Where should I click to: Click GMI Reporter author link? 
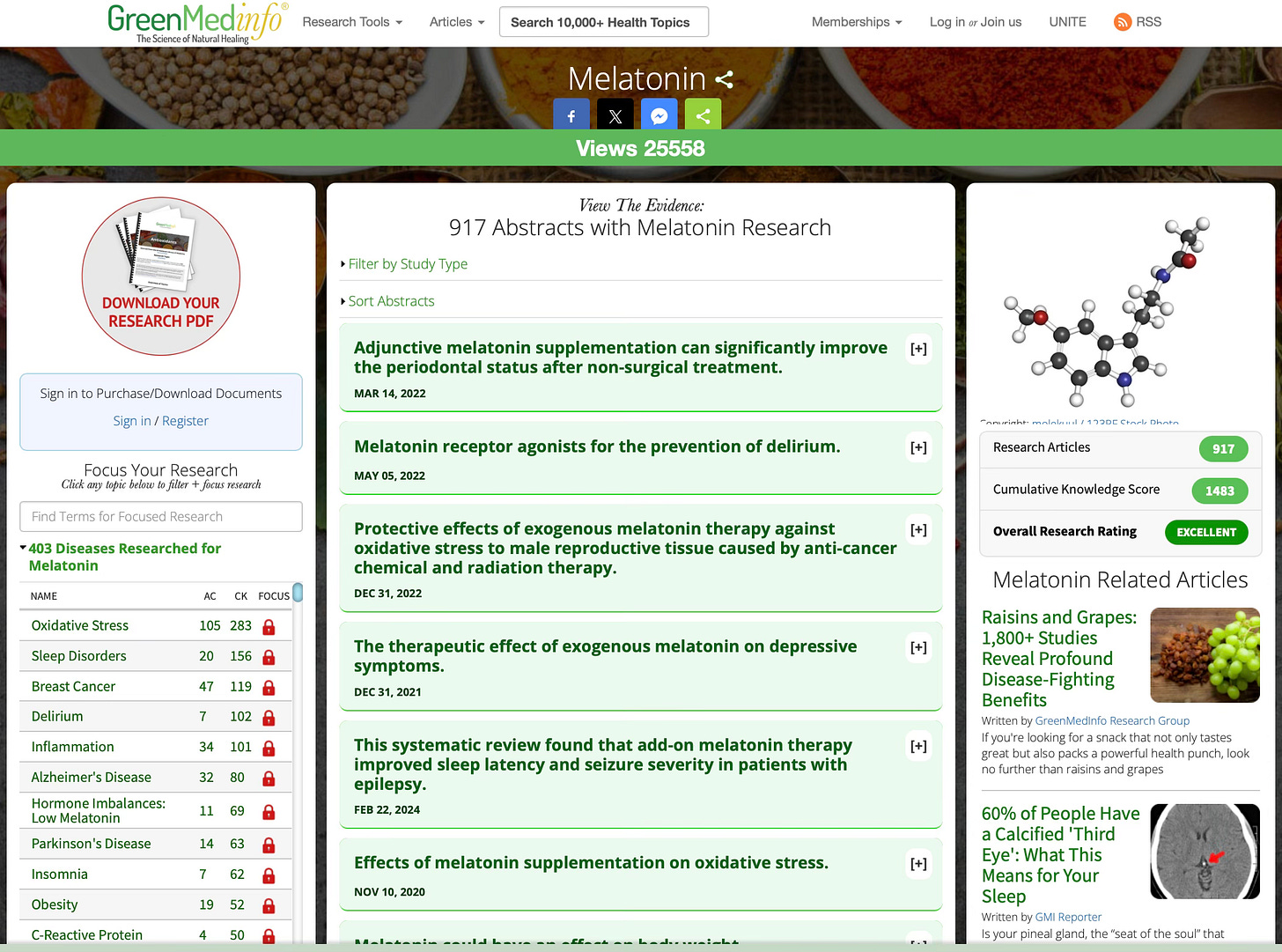point(1068,917)
